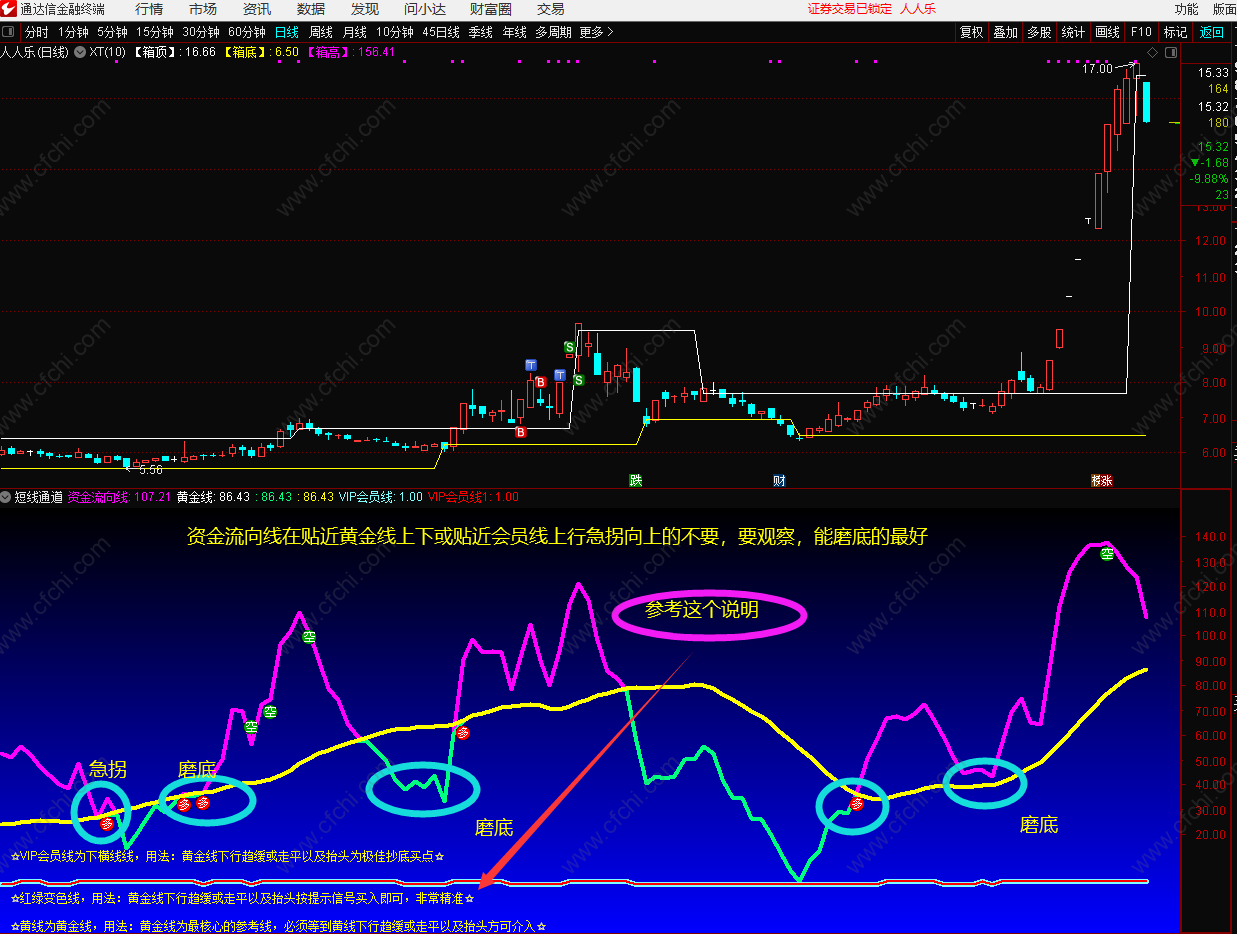Viewport: 1237px width, 934px height.
Task: Open the XT(10) indicator dropdown circle
Action: coord(80,51)
